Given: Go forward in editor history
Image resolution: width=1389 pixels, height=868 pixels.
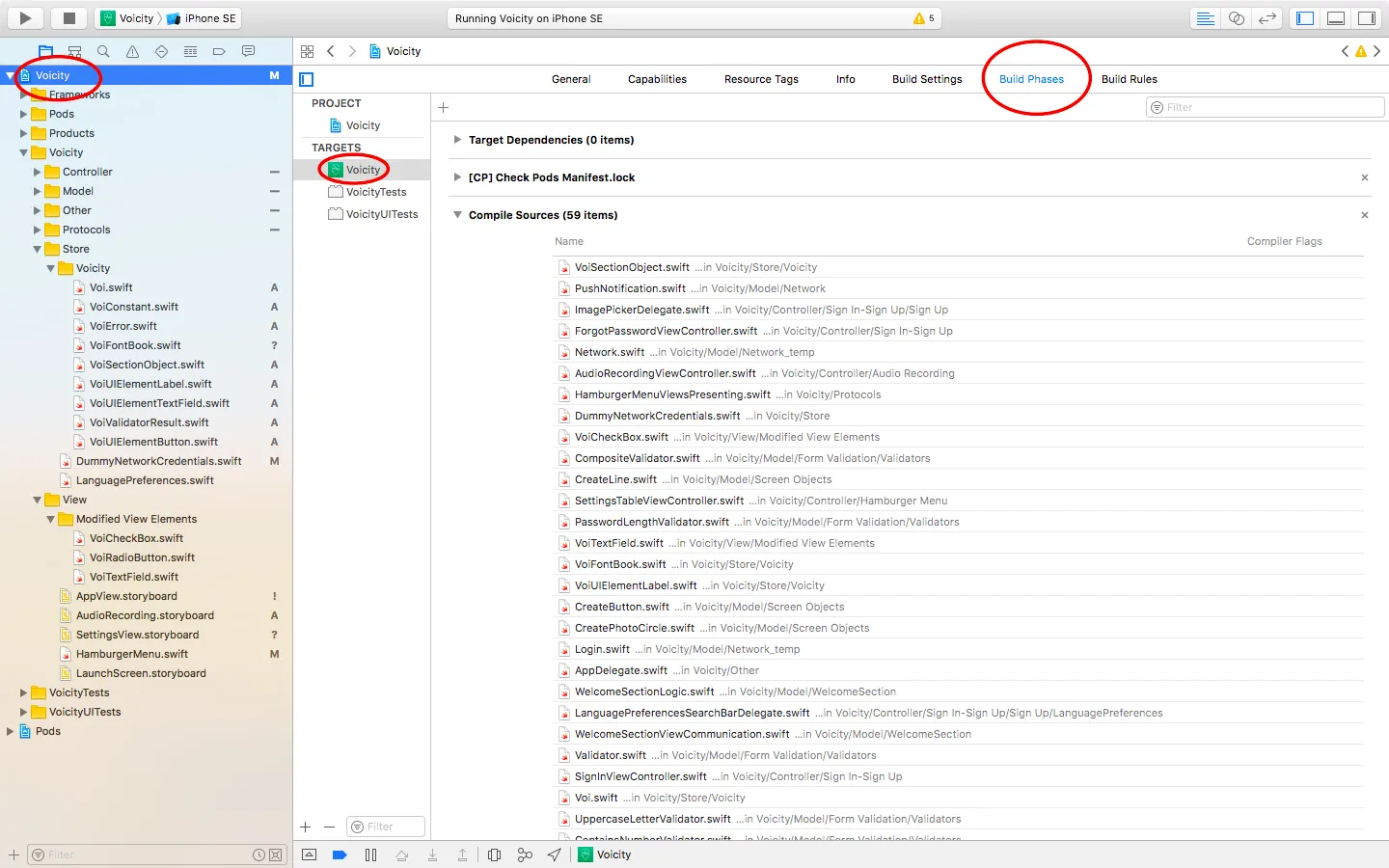Looking at the screenshot, I should click(x=352, y=51).
